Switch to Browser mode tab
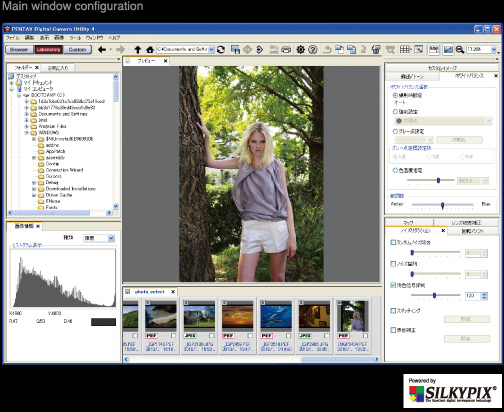 point(19,50)
